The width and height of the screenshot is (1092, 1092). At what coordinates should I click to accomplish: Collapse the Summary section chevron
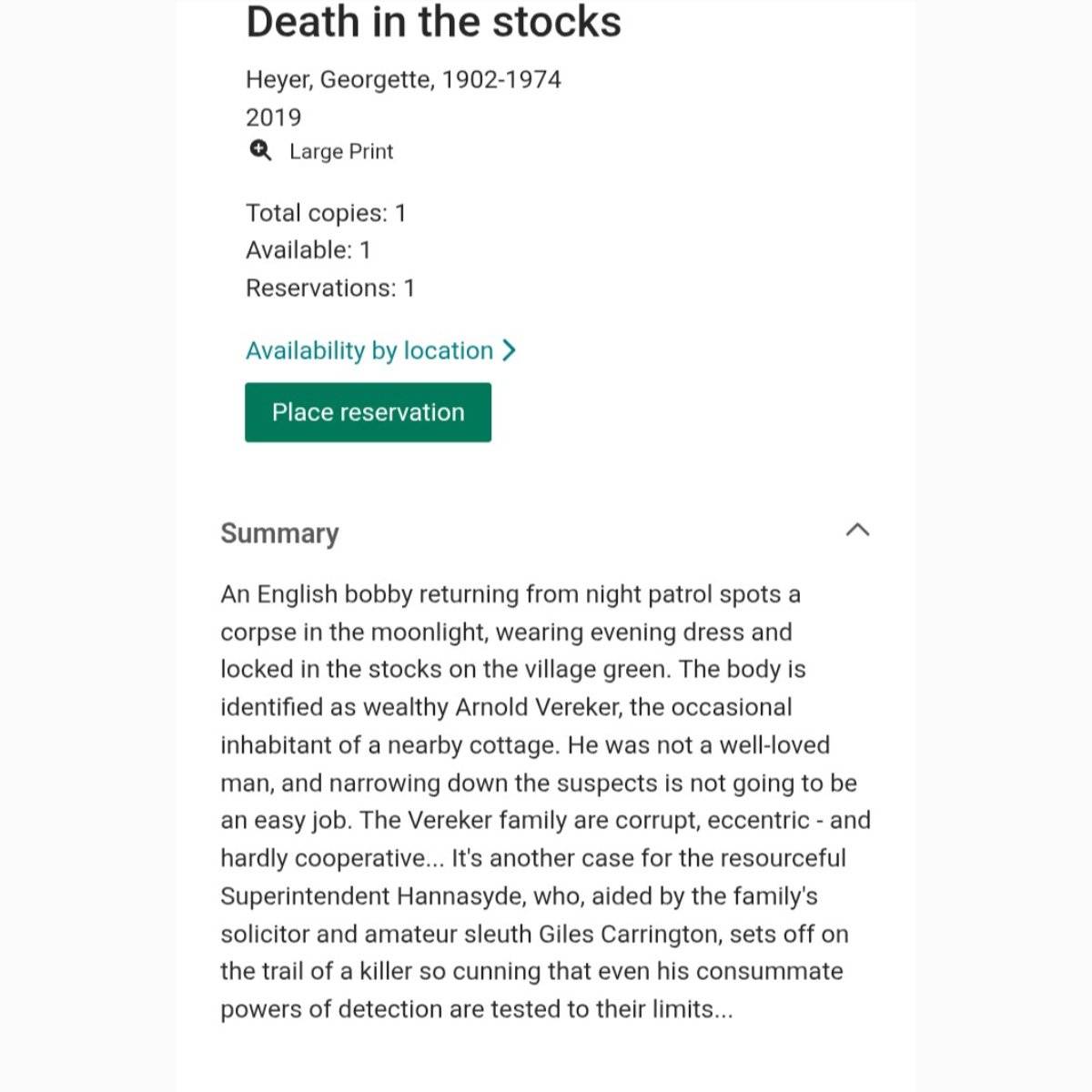(857, 530)
